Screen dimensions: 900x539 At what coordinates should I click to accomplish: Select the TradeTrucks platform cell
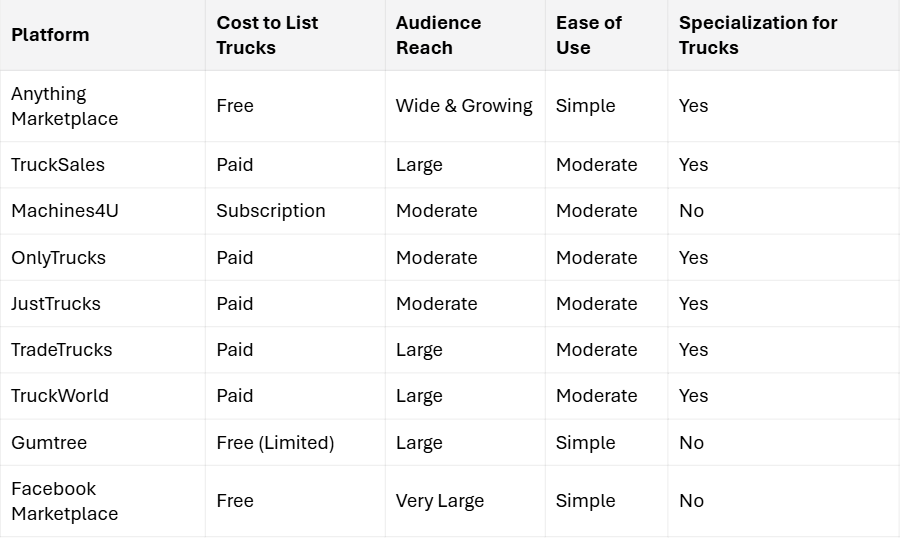coord(61,350)
